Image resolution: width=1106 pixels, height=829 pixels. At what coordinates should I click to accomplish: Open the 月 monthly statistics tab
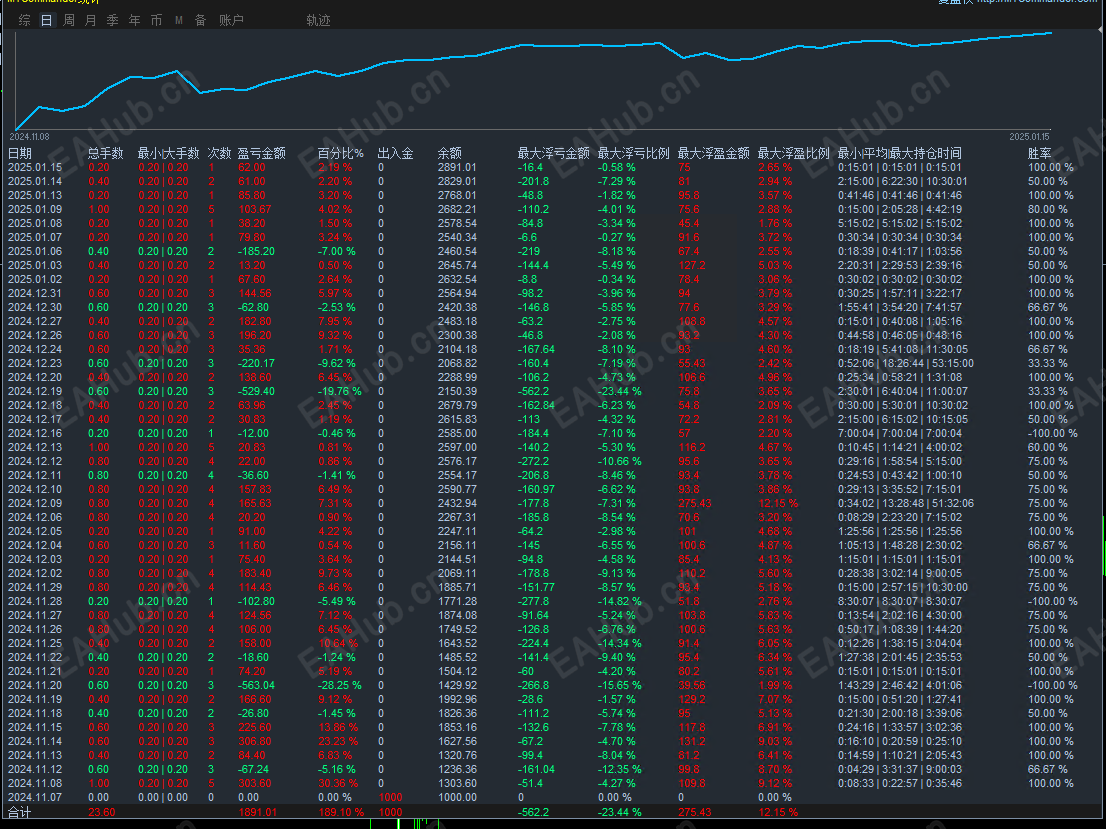90,20
